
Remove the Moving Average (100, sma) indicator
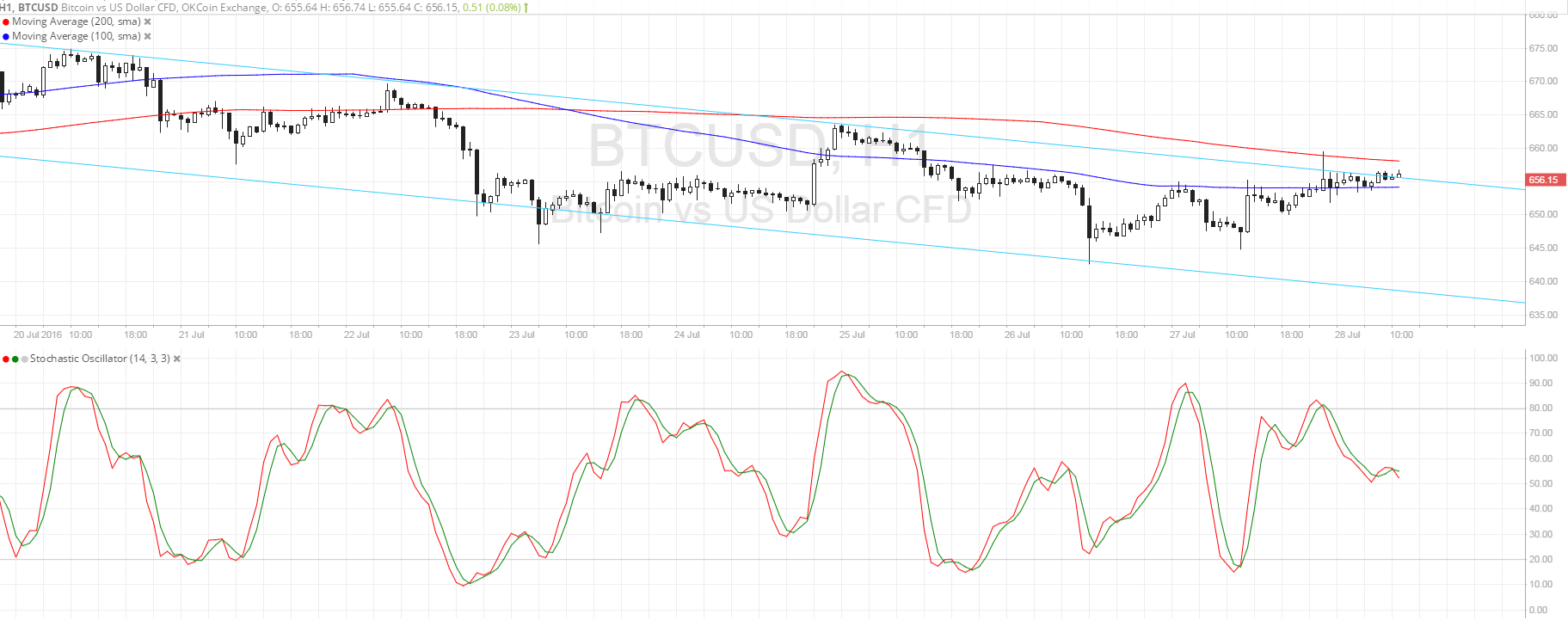click(147, 36)
